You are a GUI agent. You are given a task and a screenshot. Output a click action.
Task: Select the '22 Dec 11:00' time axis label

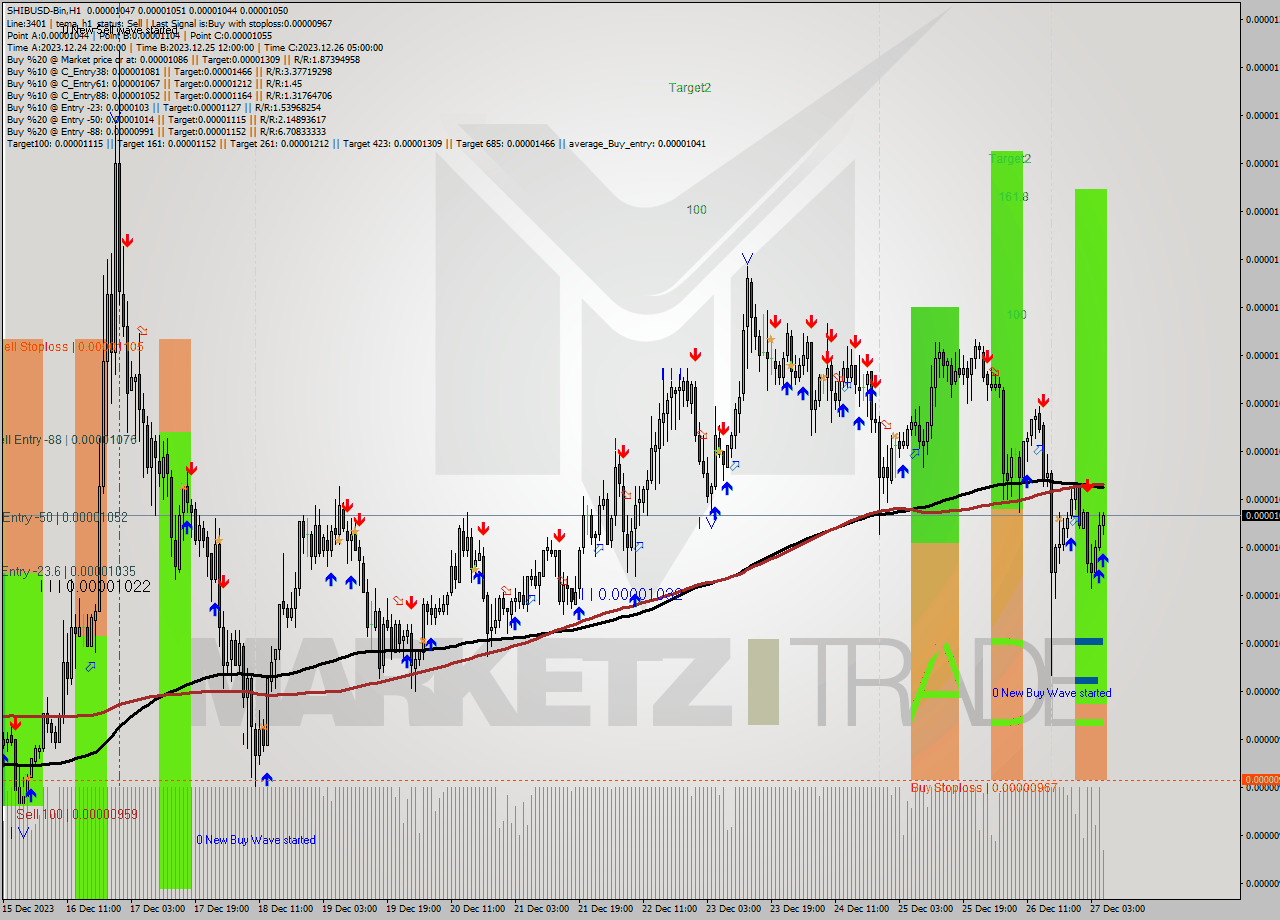coord(669,909)
